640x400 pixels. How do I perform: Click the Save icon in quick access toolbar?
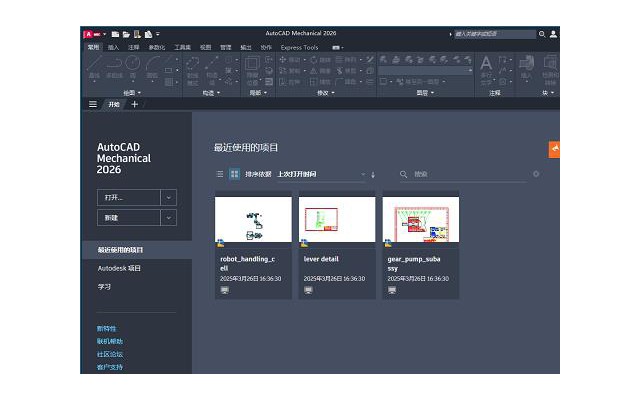137,34
